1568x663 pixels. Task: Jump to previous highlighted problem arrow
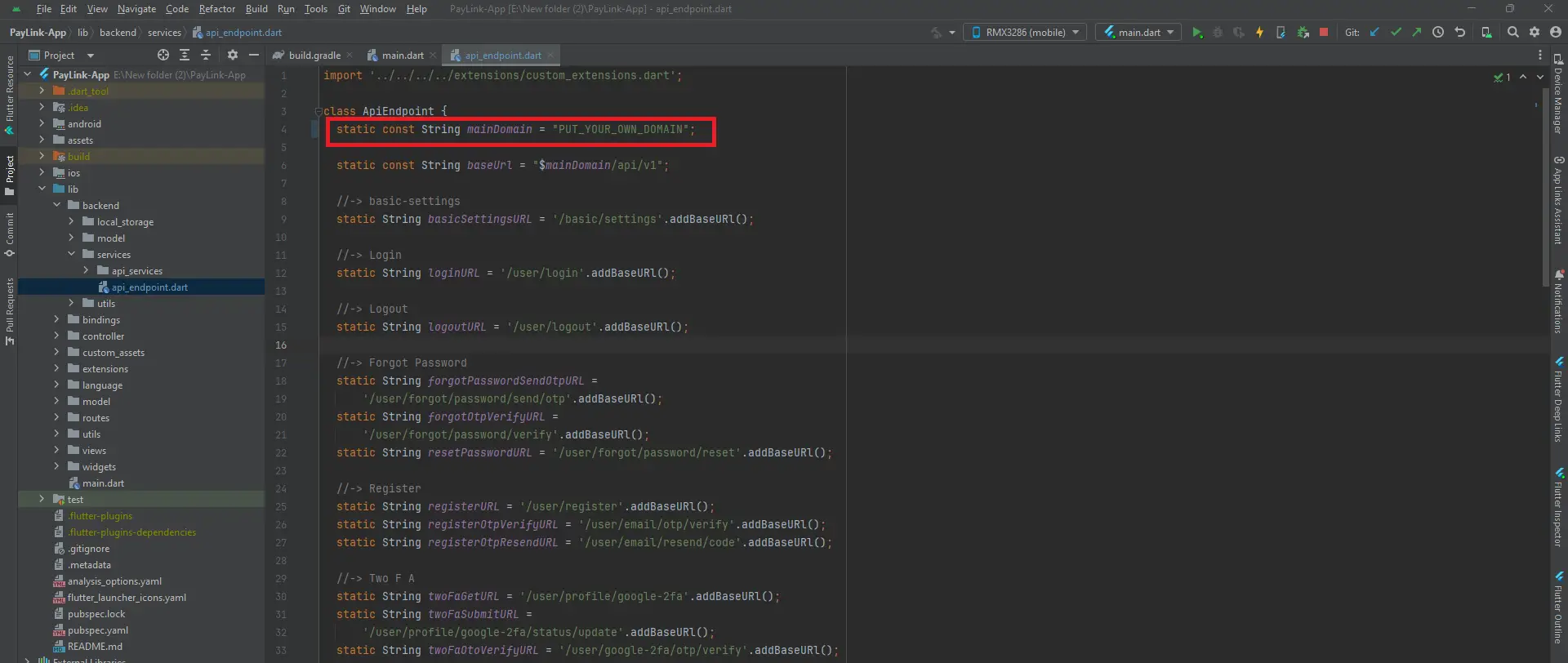point(1523,77)
